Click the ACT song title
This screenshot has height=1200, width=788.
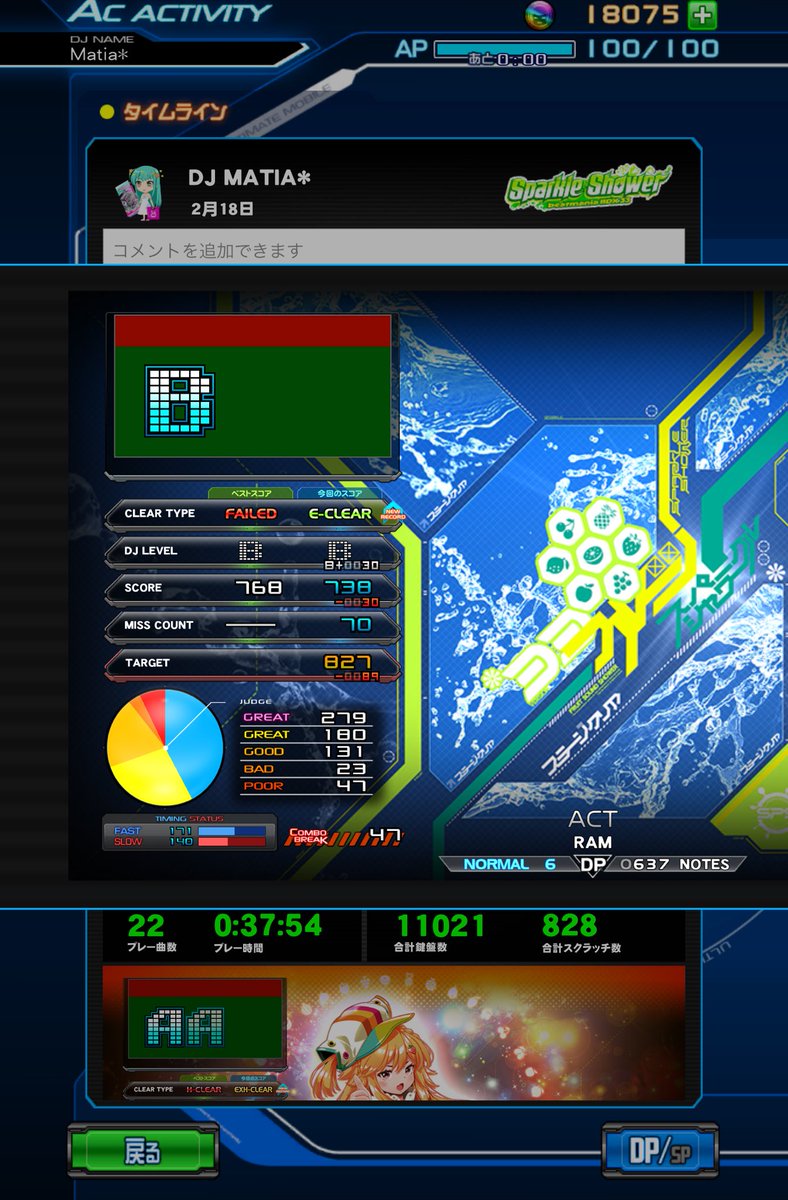[x=593, y=819]
